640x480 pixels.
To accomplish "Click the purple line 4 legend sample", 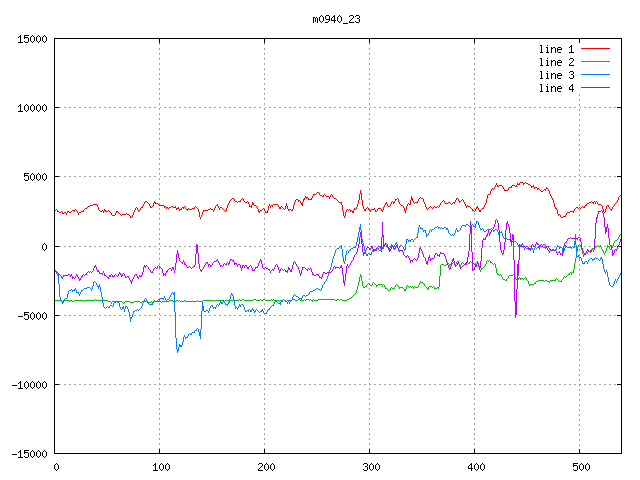I will (x=596, y=88).
